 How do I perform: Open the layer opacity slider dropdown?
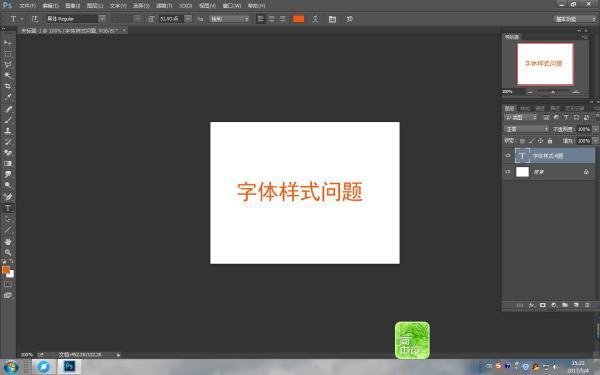[595, 129]
